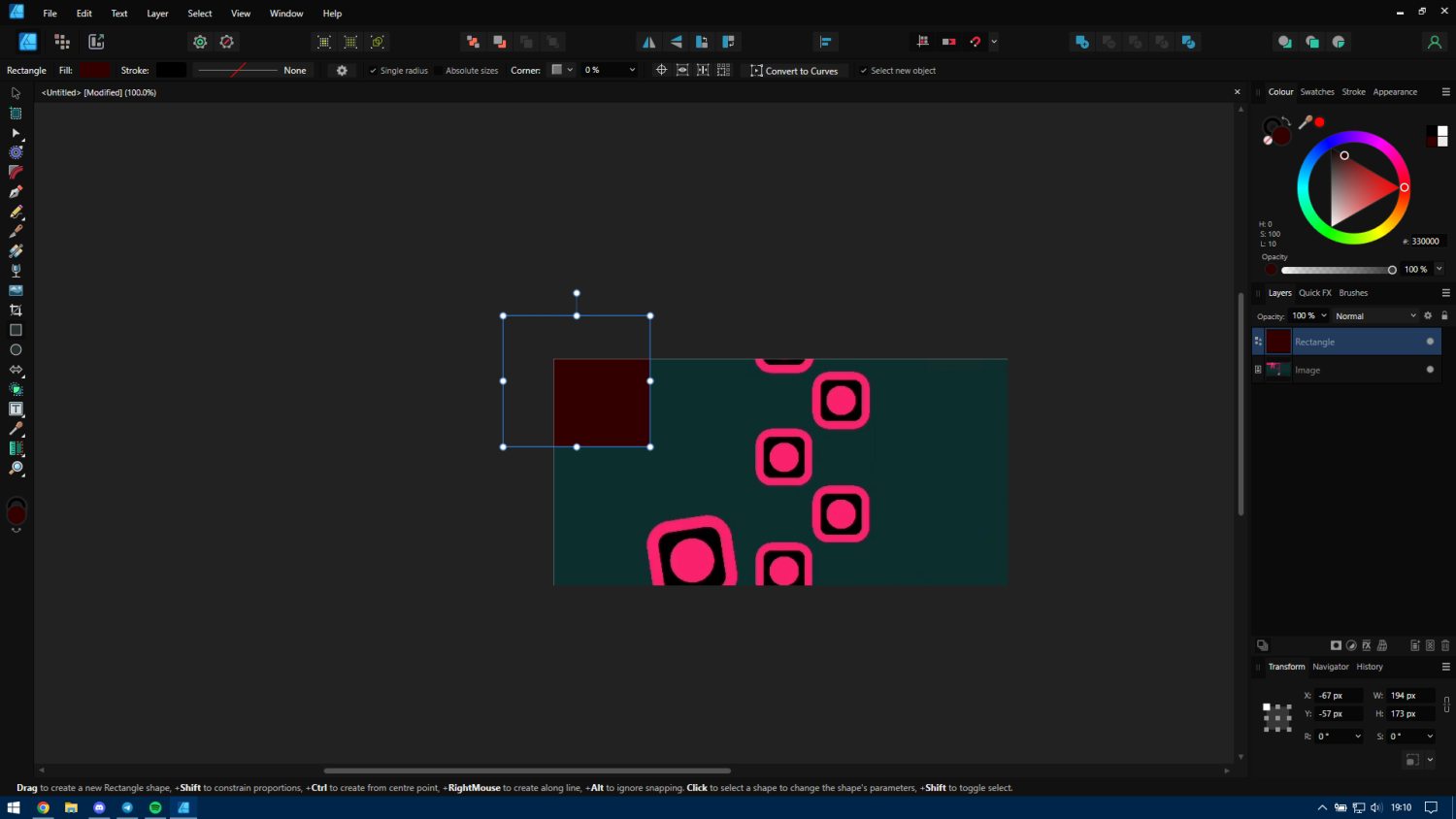
Task: Open the Normal blend mode dropdown
Action: tap(1375, 316)
